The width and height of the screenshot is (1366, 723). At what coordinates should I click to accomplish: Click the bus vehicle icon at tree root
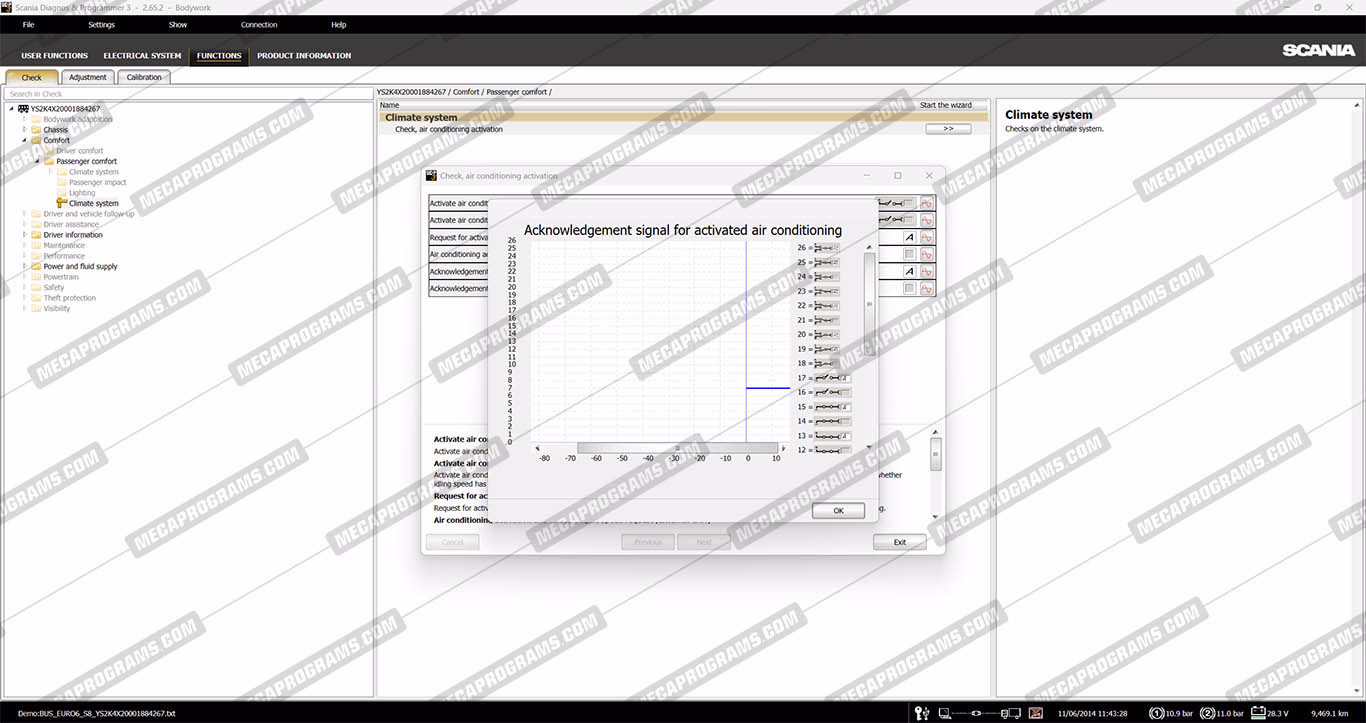coord(23,108)
